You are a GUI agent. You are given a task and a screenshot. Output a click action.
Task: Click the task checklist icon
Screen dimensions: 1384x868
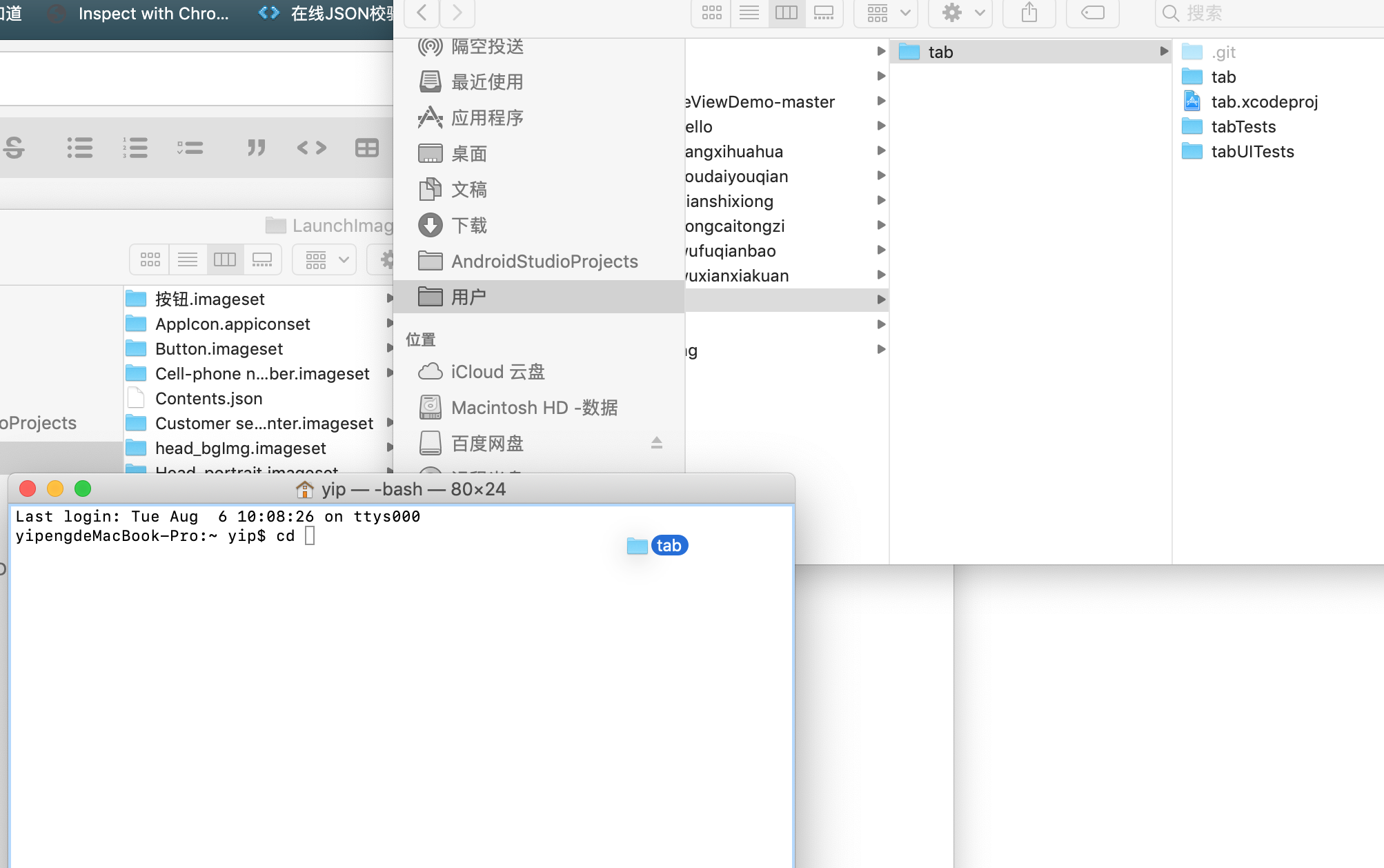[x=190, y=147]
